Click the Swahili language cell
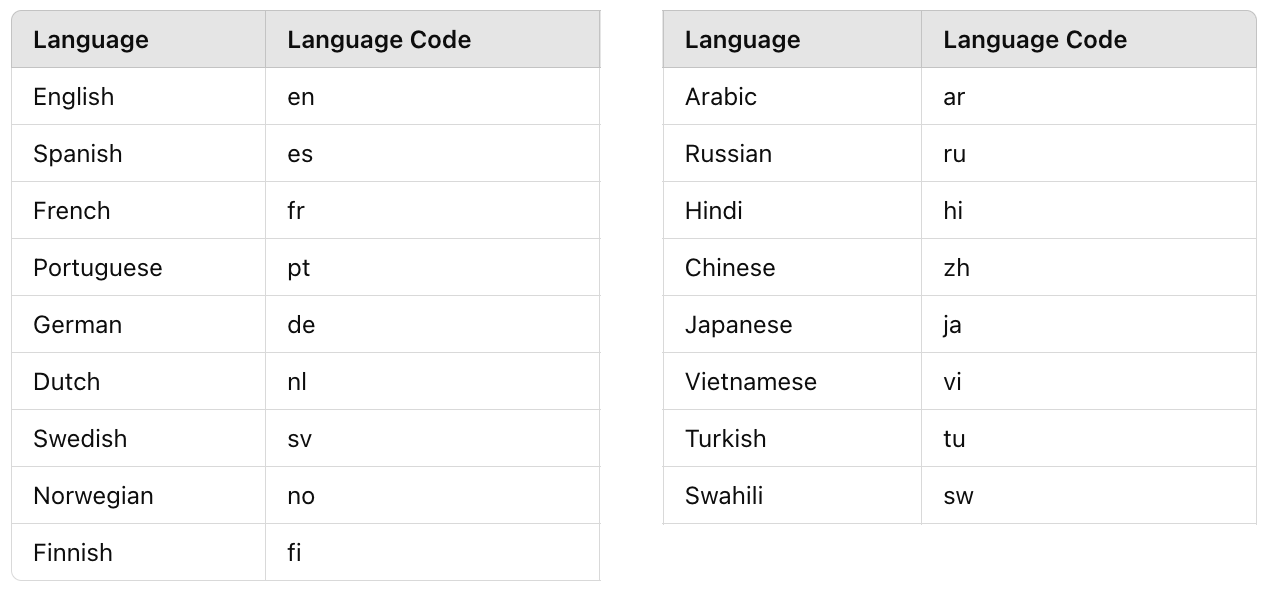Image resolution: width=1269 pixels, height=593 pixels. pyautogui.click(x=724, y=496)
